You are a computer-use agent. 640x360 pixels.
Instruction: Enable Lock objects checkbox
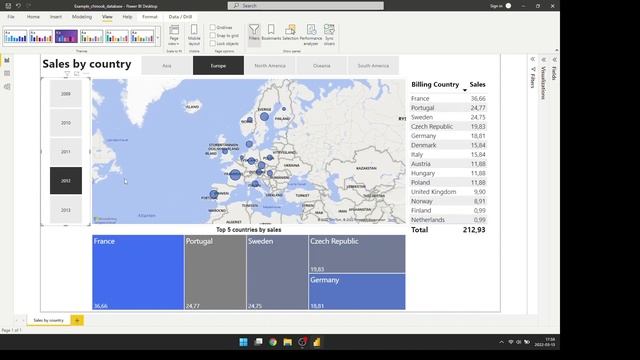point(213,43)
